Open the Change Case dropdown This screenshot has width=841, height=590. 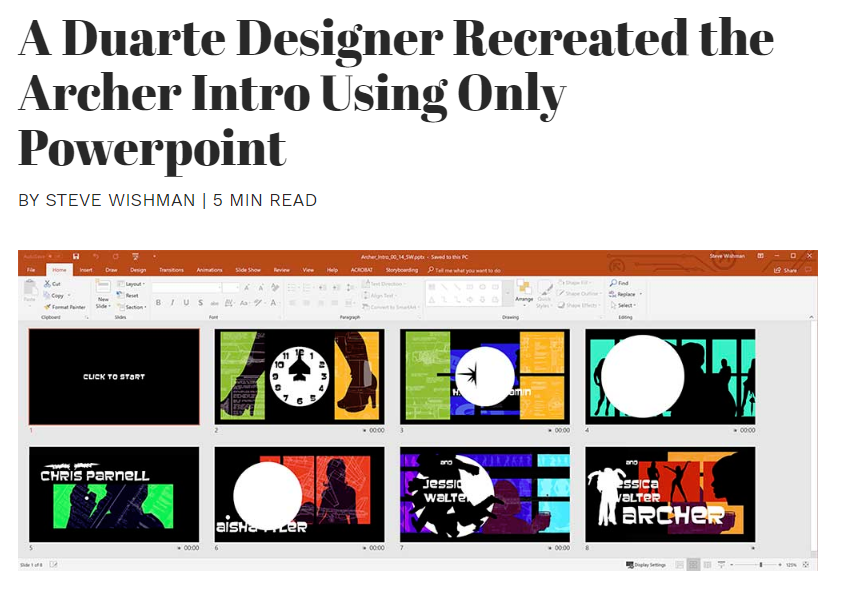pos(245,303)
